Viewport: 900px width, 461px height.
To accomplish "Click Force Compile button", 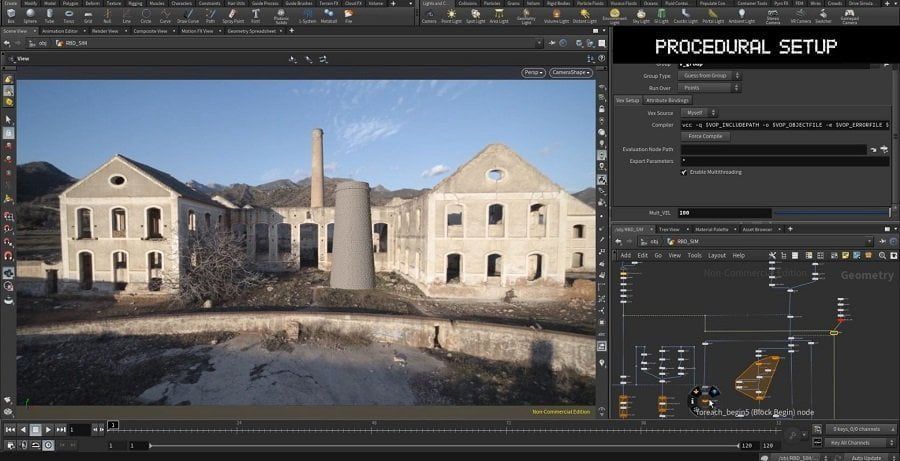I will (x=705, y=136).
